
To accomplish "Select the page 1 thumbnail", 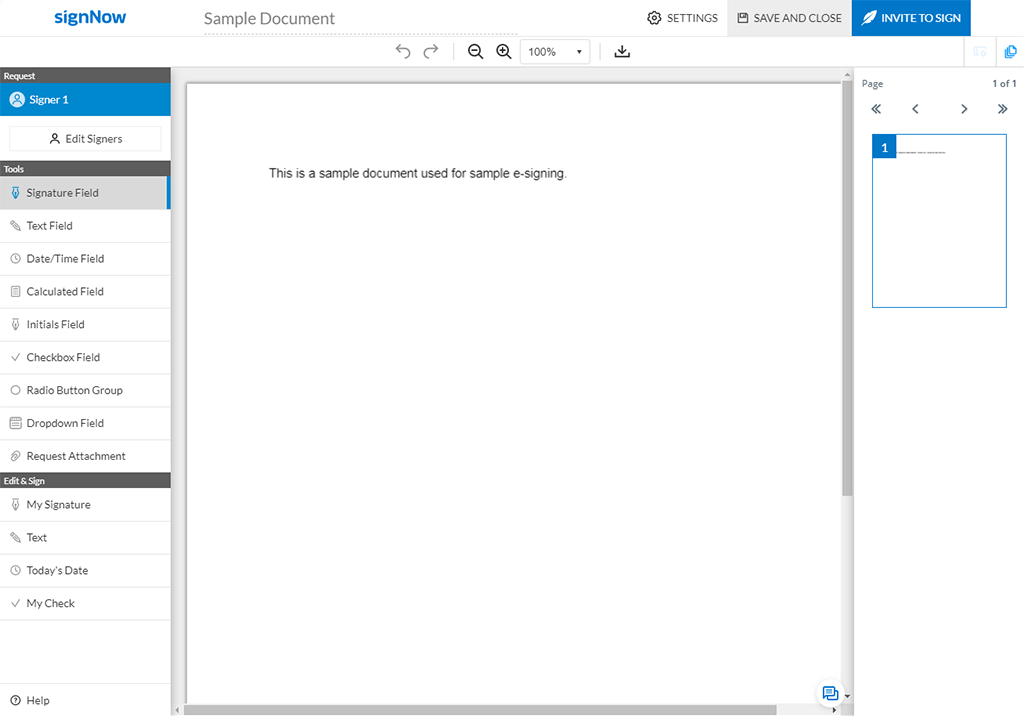I will click(x=939, y=220).
